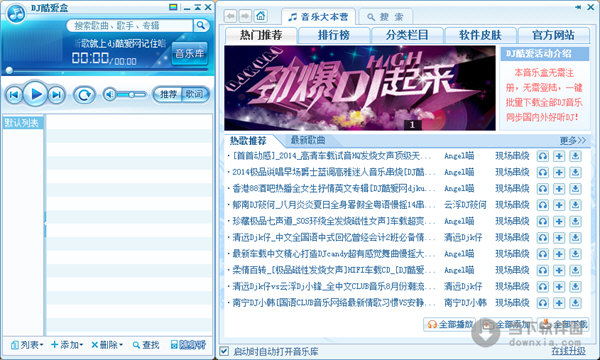The image size is (600, 360).
Task: Play the current track
Action: (x=36, y=94)
